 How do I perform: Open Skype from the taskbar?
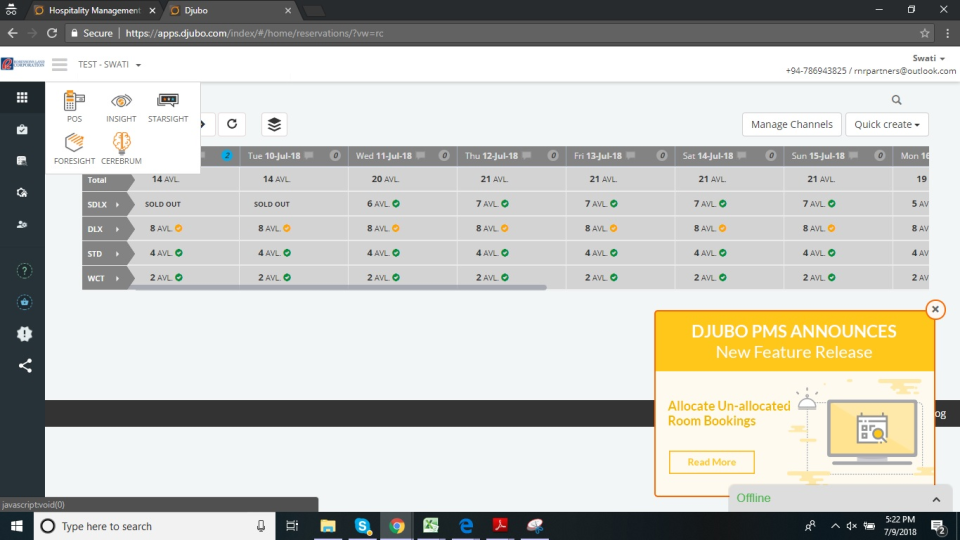362,526
